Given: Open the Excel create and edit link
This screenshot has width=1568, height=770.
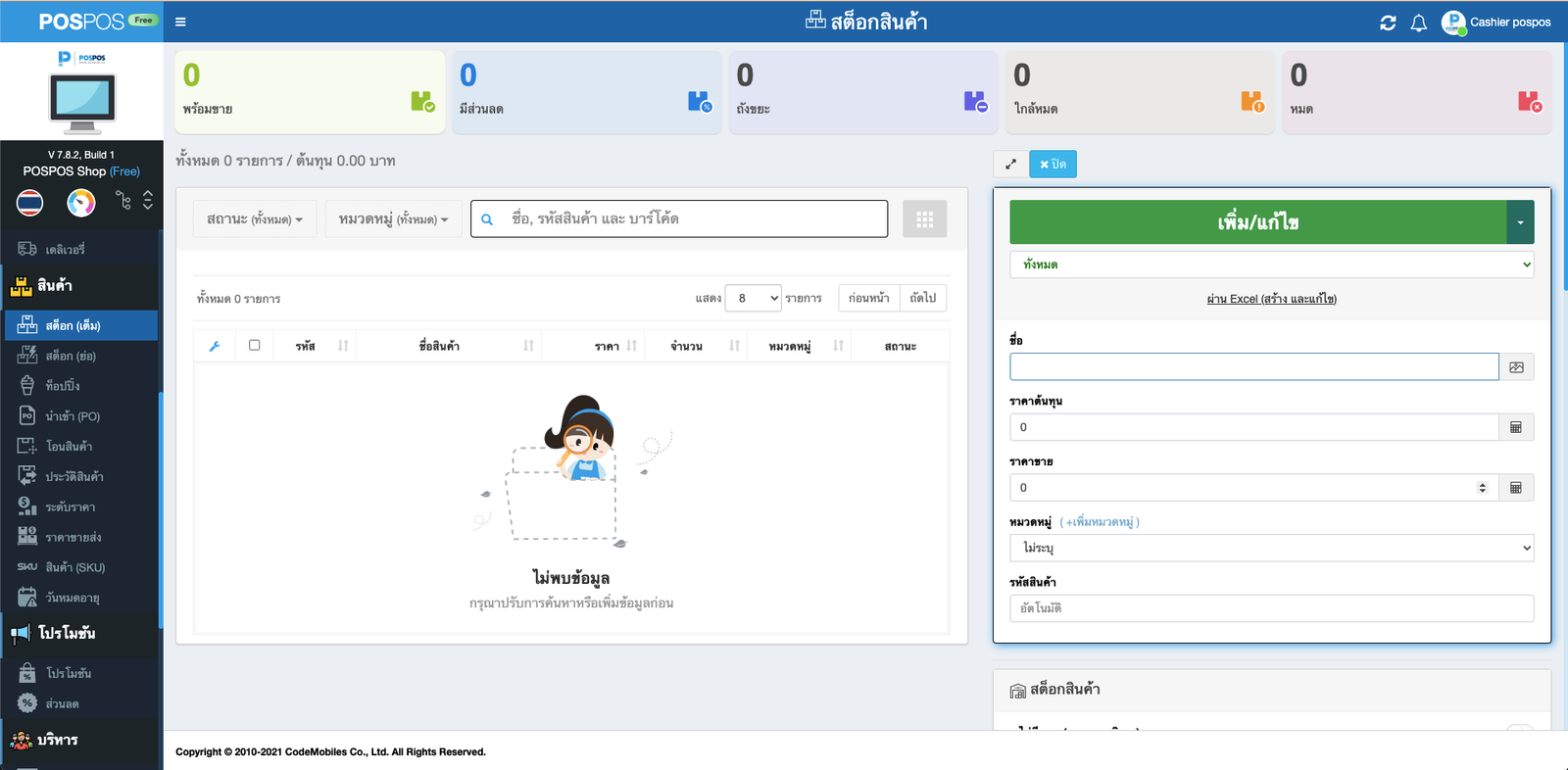Looking at the screenshot, I should point(1271,299).
